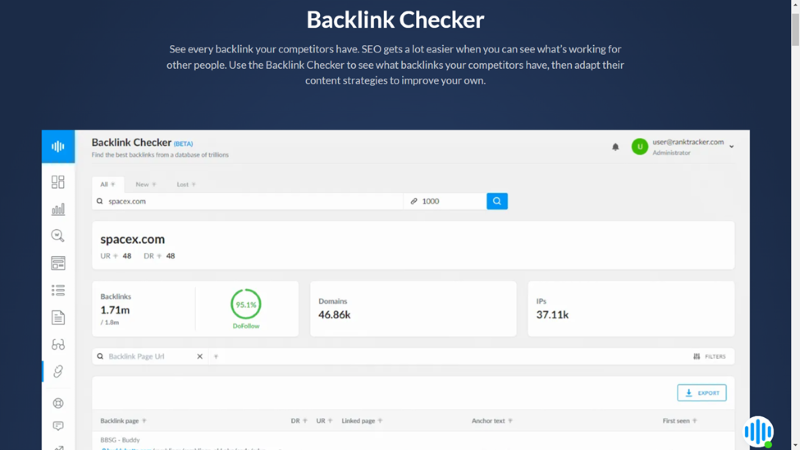The width and height of the screenshot is (800, 450).
Task: Click the BETA label next to title
Action: coord(183,144)
